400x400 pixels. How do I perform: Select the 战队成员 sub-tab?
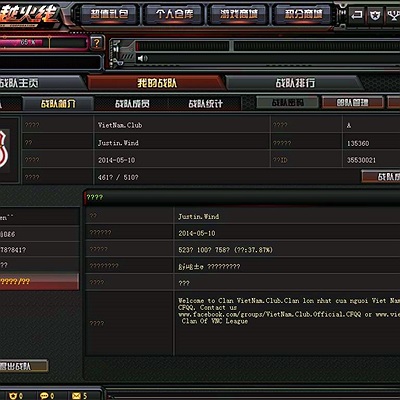[x=132, y=104]
